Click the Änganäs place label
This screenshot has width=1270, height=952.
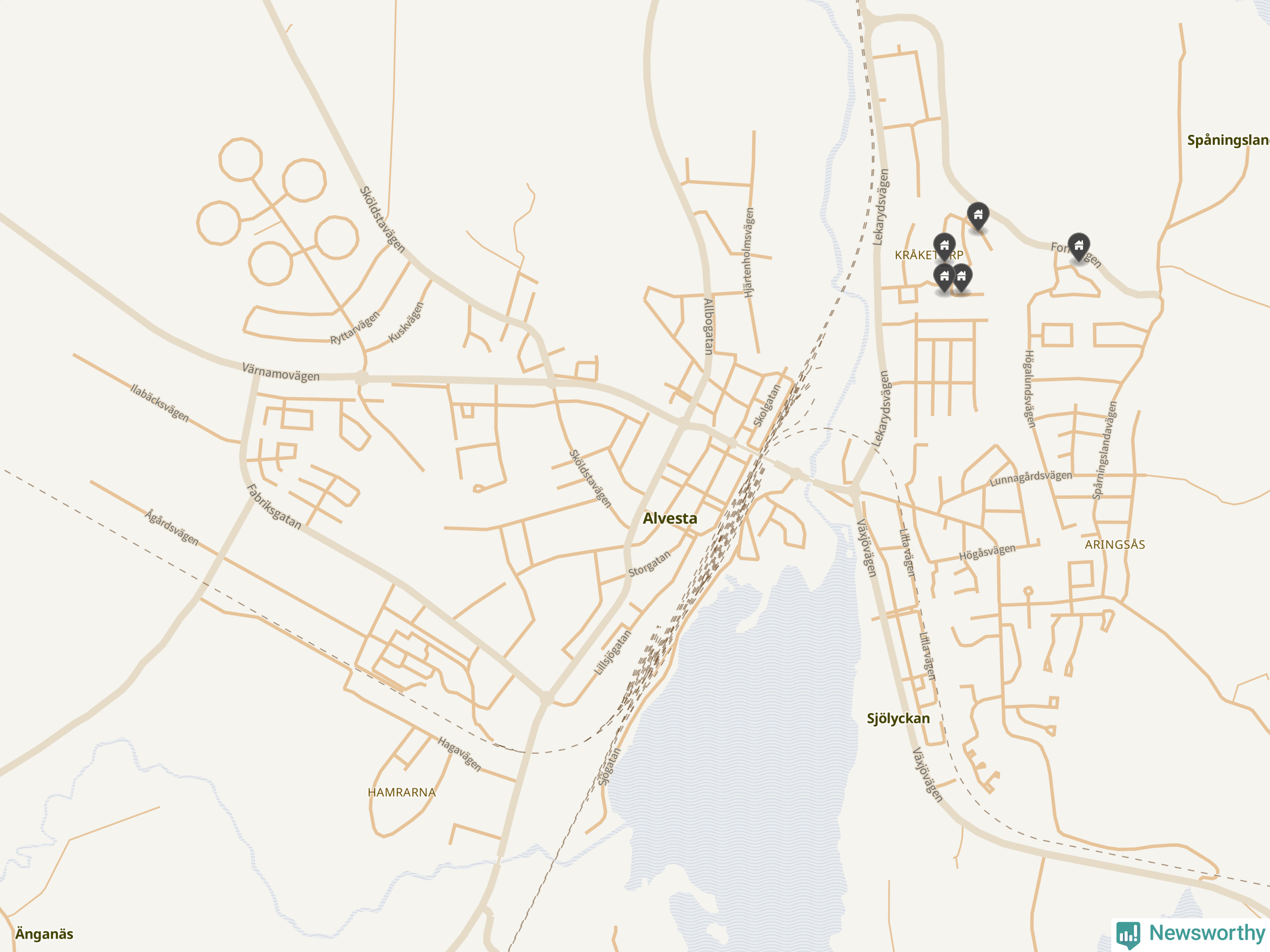44,934
